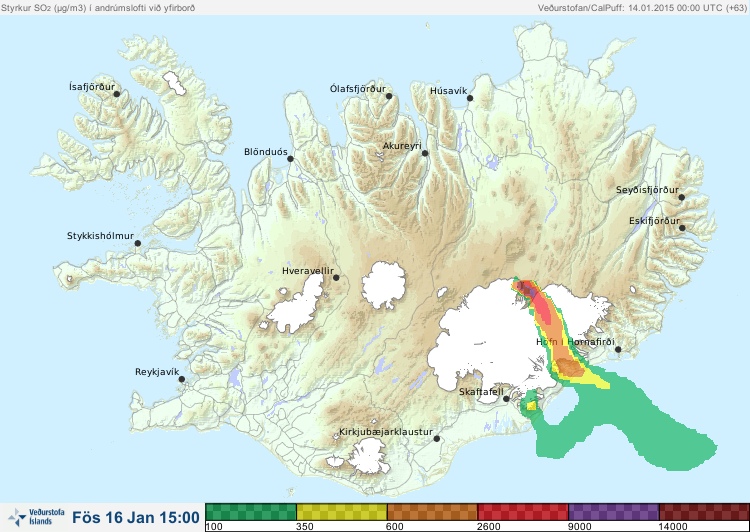Select the Stykkishólmur marker dot
Image resolution: width=750 pixels, height=532 pixels.
click(x=138, y=243)
